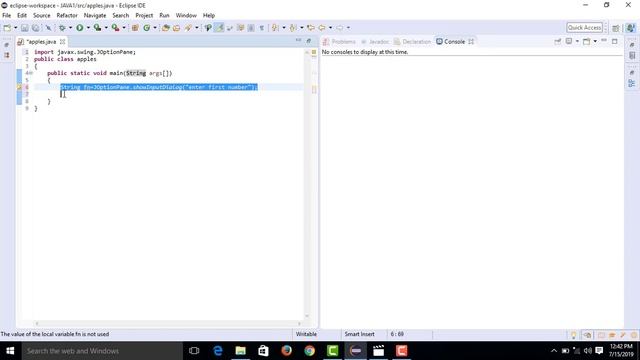Open the External Tools dropdown arrow
Screen dimensions: 640x360
pyautogui.click(x=124, y=28)
